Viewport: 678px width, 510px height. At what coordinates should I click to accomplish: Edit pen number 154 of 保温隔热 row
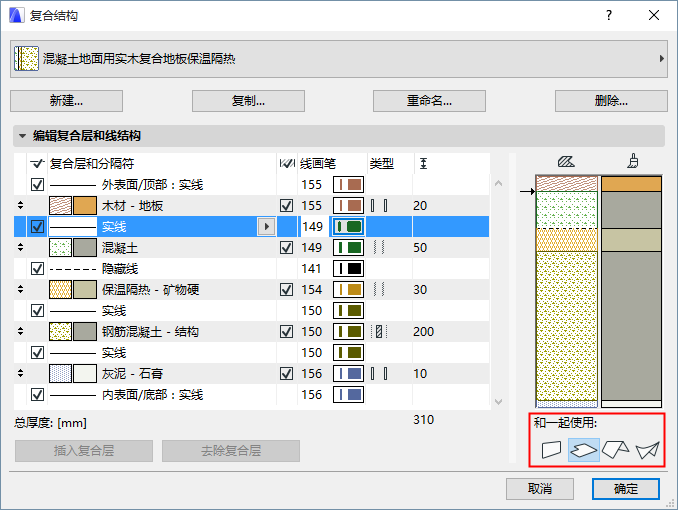click(312, 289)
